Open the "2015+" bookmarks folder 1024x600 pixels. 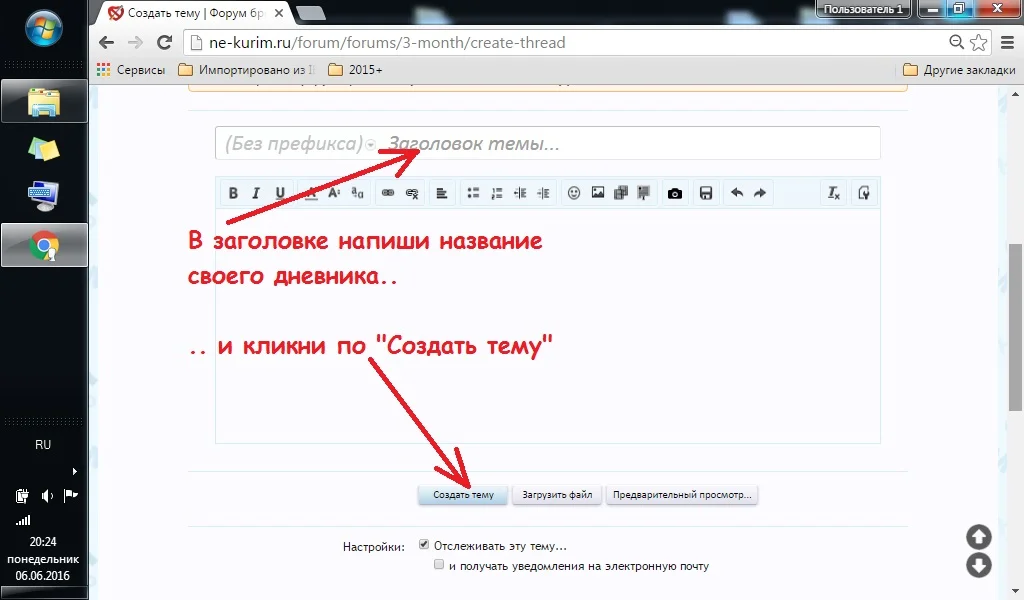(355, 69)
